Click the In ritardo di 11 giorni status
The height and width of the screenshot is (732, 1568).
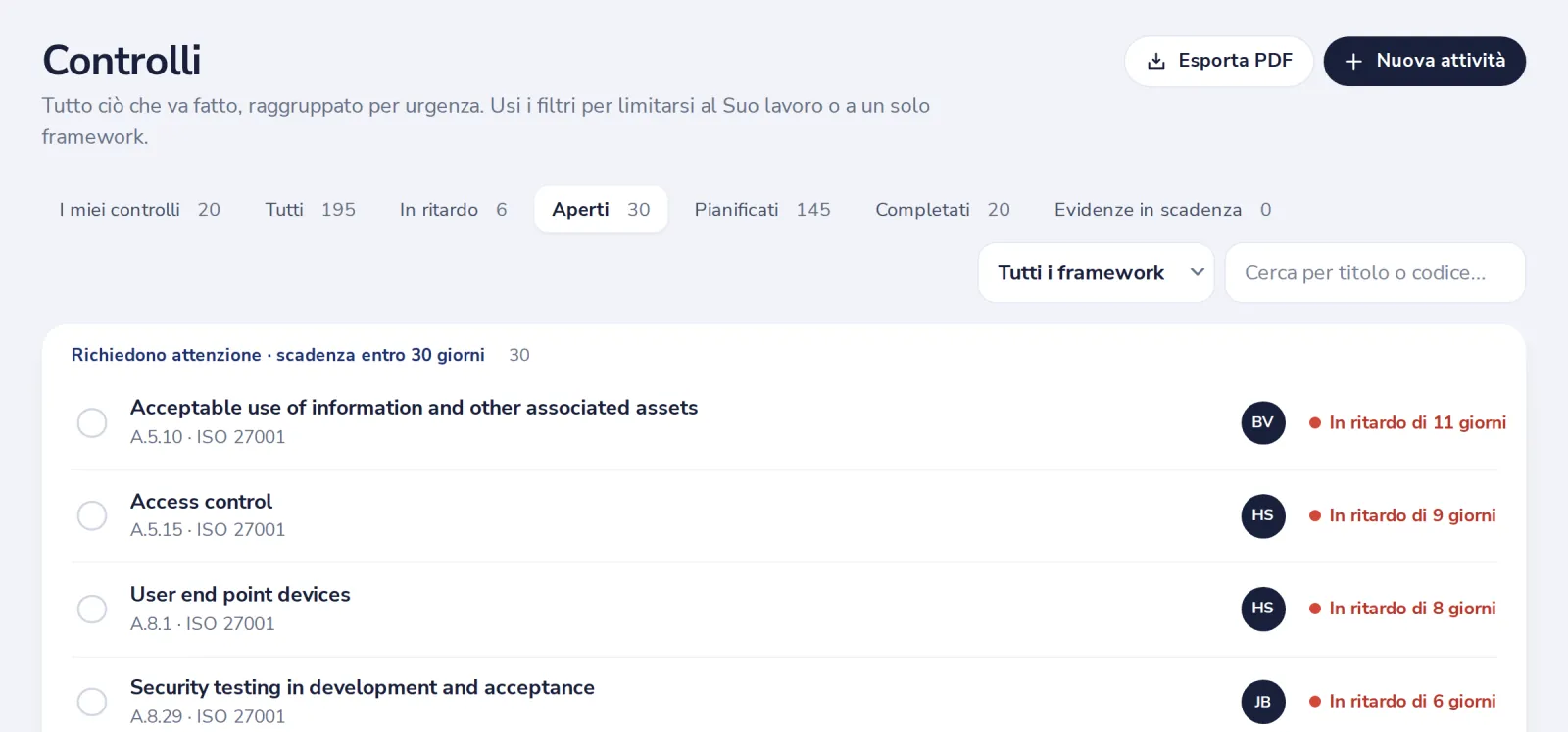point(1407,422)
